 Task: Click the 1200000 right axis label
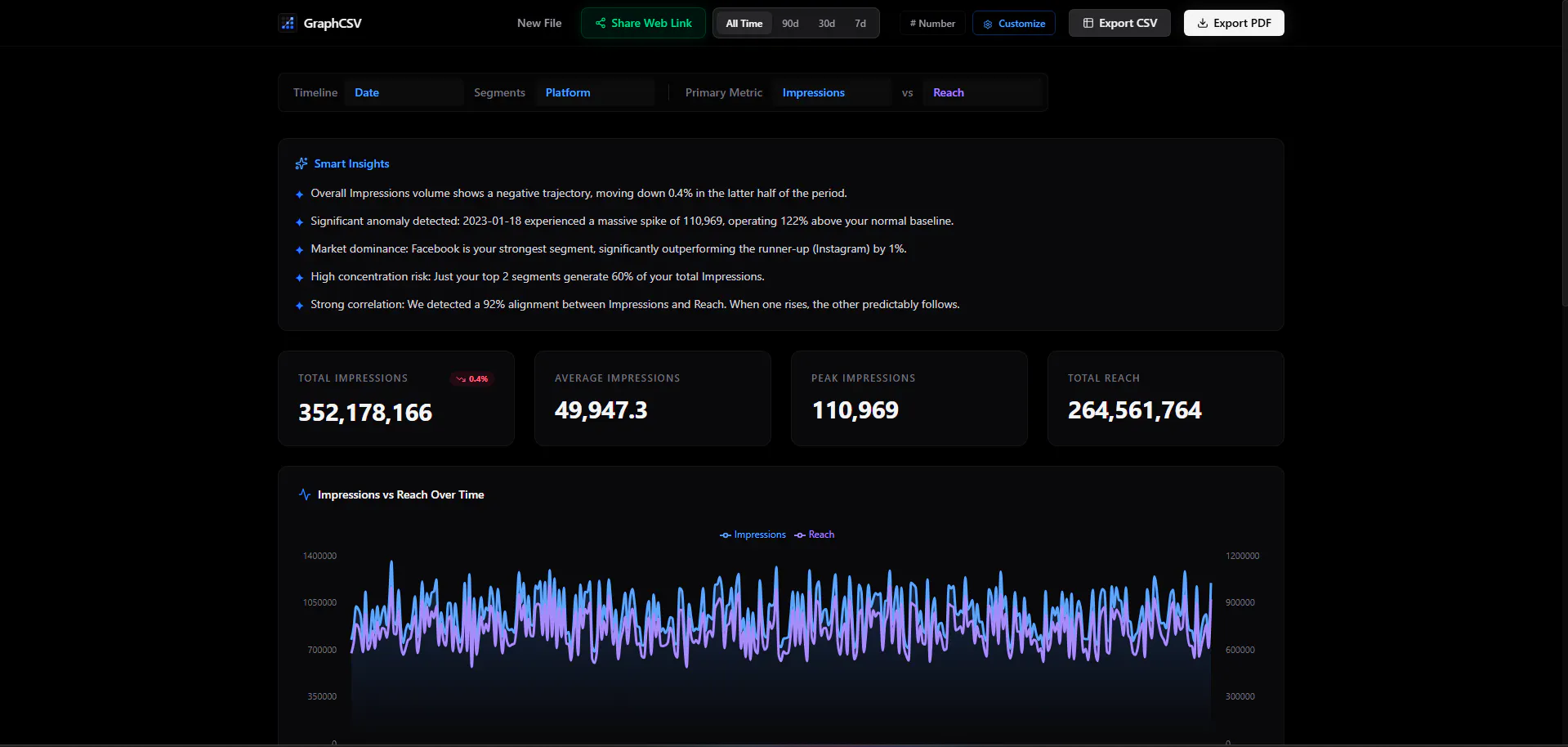1242,556
